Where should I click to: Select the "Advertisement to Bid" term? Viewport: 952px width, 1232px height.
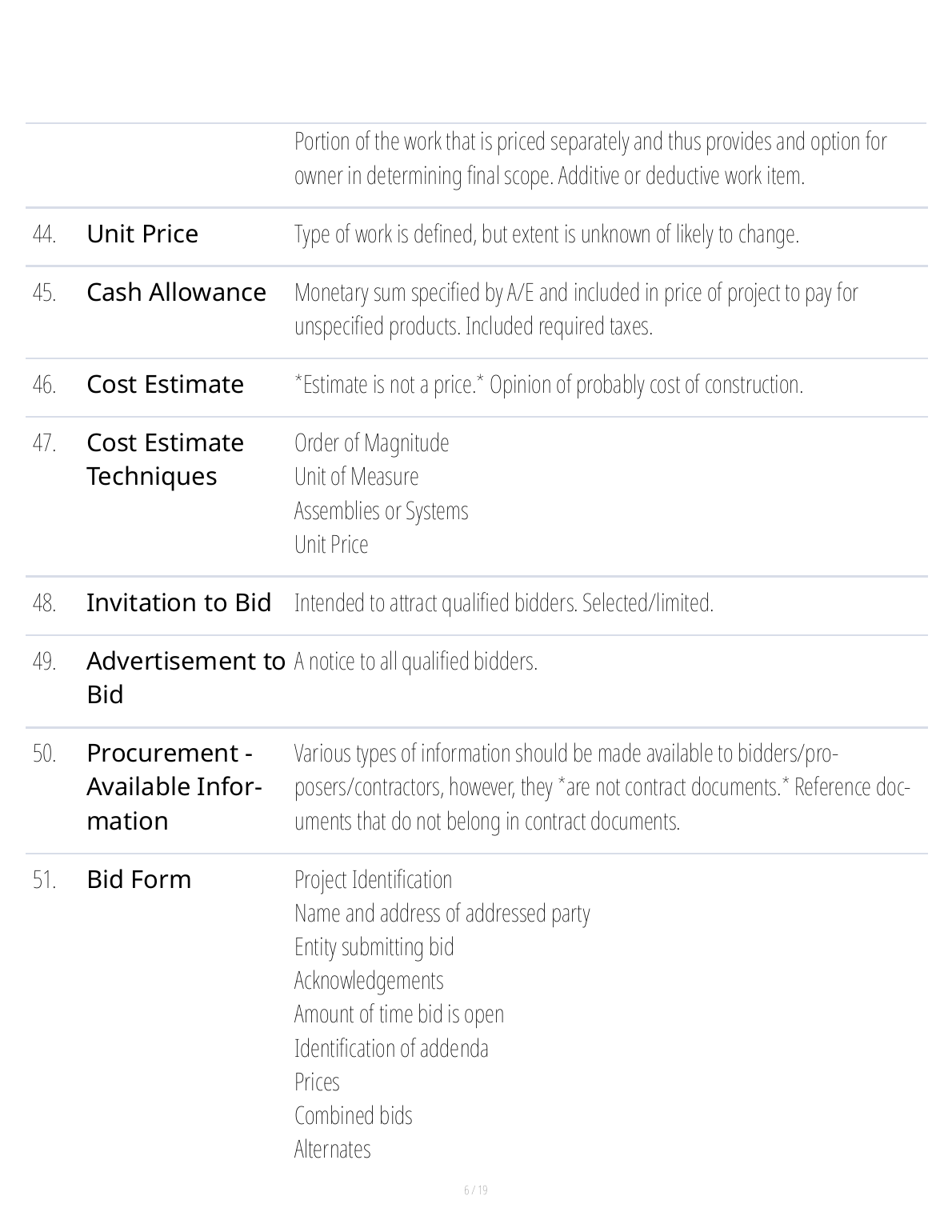186,678
